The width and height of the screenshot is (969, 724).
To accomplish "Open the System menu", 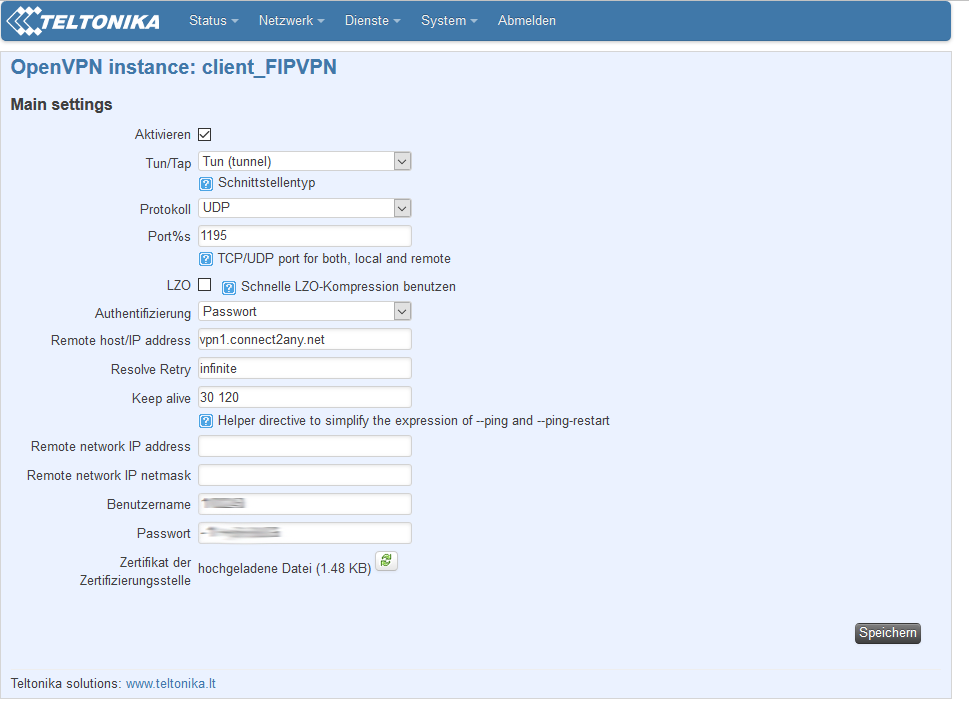I will click(x=449, y=21).
